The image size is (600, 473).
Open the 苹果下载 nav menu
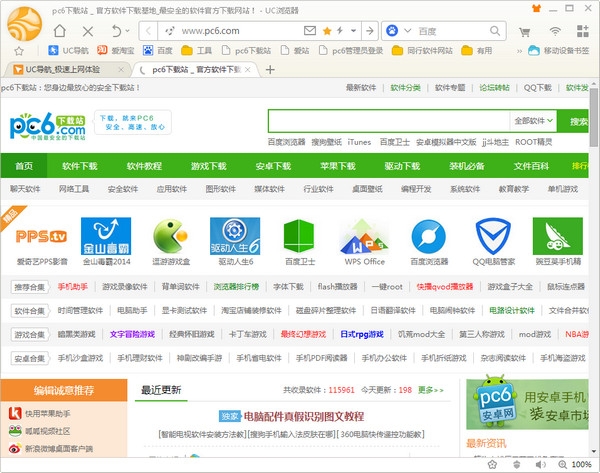(338, 166)
